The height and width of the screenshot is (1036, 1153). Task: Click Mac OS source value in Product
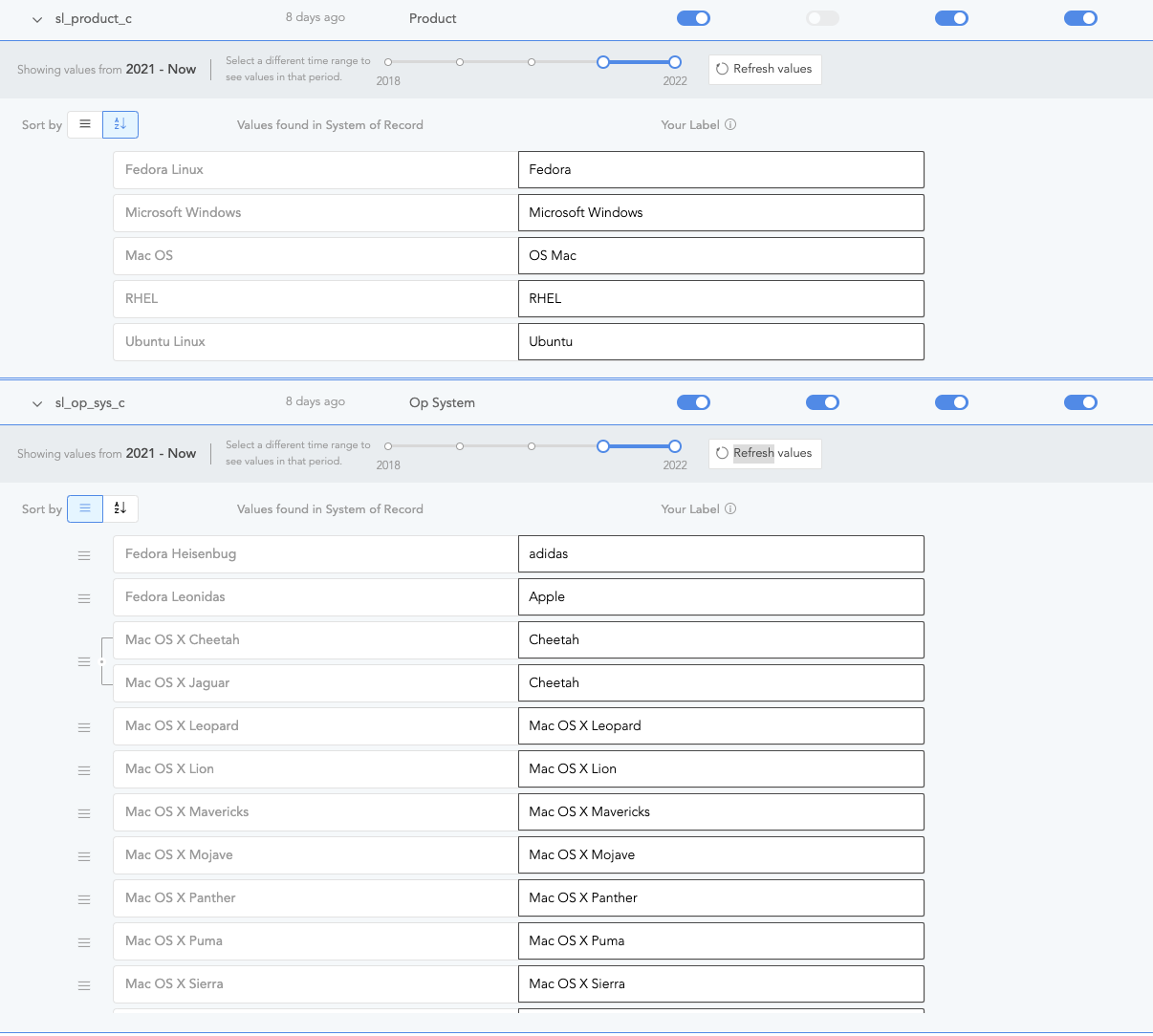coord(315,255)
